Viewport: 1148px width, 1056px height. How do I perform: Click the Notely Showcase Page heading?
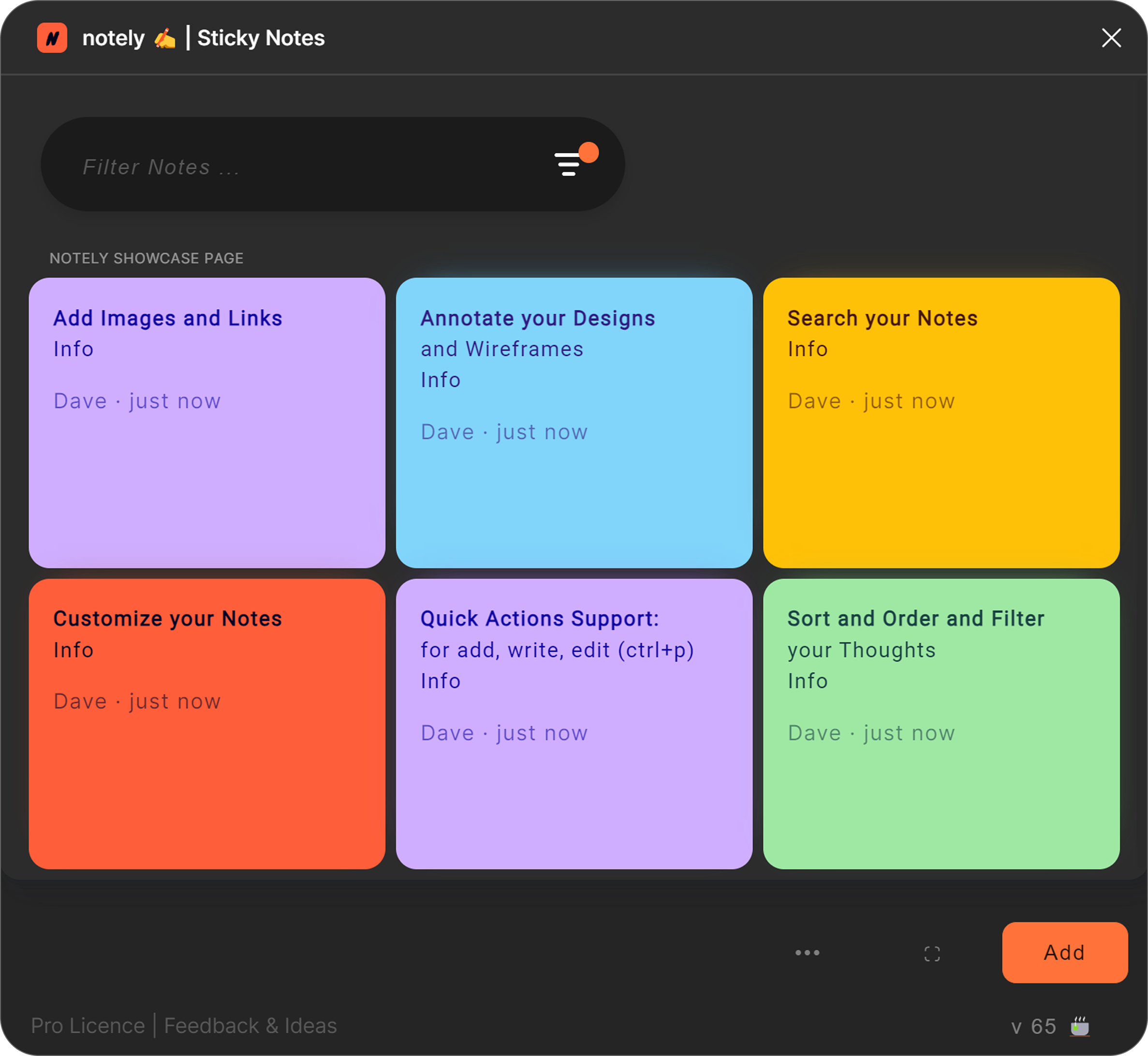(147, 258)
